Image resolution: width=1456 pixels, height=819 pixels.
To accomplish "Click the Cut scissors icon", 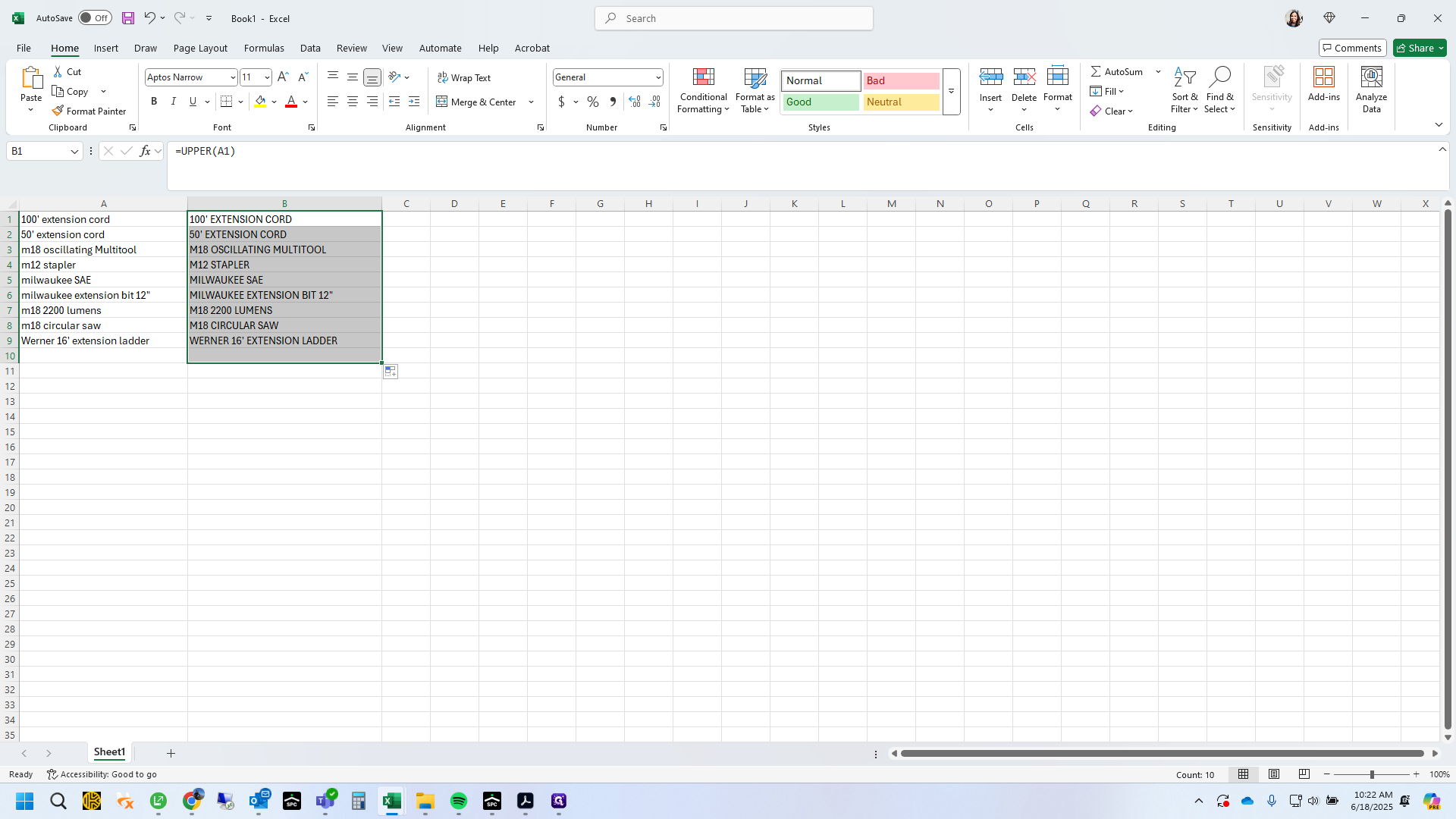I will tap(58, 72).
